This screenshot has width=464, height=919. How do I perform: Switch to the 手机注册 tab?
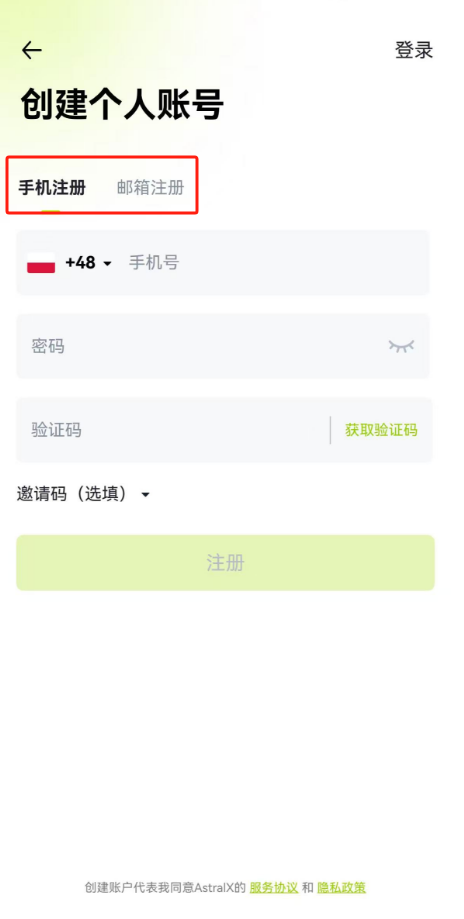pyautogui.click(x=52, y=188)
